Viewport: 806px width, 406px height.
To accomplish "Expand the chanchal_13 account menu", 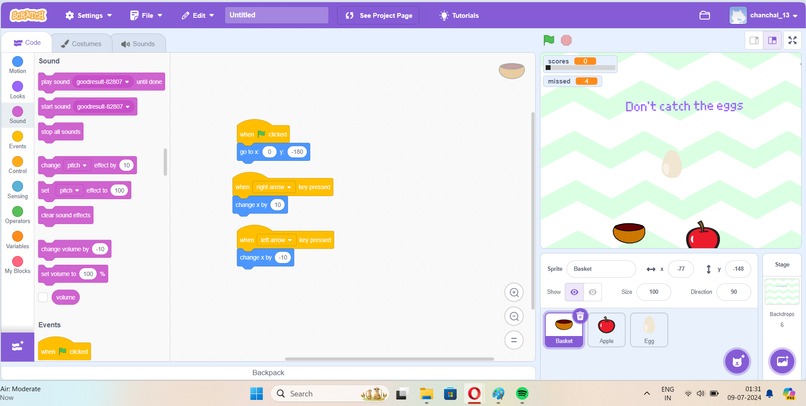I will point(763,15).
